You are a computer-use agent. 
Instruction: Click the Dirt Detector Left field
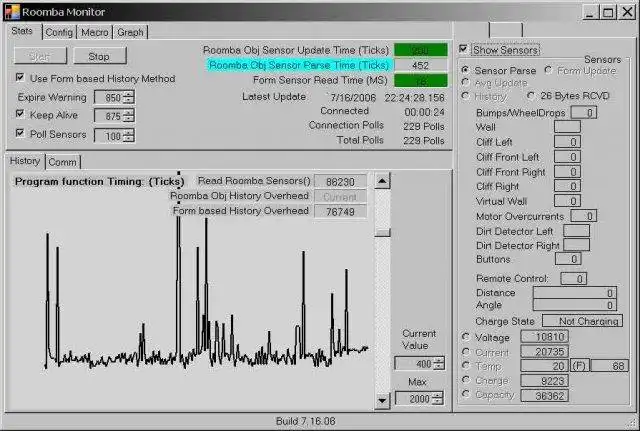pyautogui.click(x=576, y=231)
